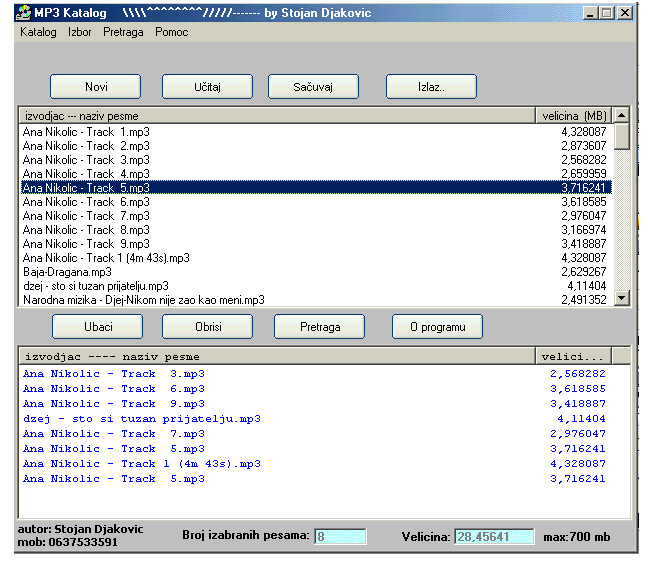Click size value 2,491352 in top list
The width and height of the screenshot is (648, 563).
click(x=584, y=300)
